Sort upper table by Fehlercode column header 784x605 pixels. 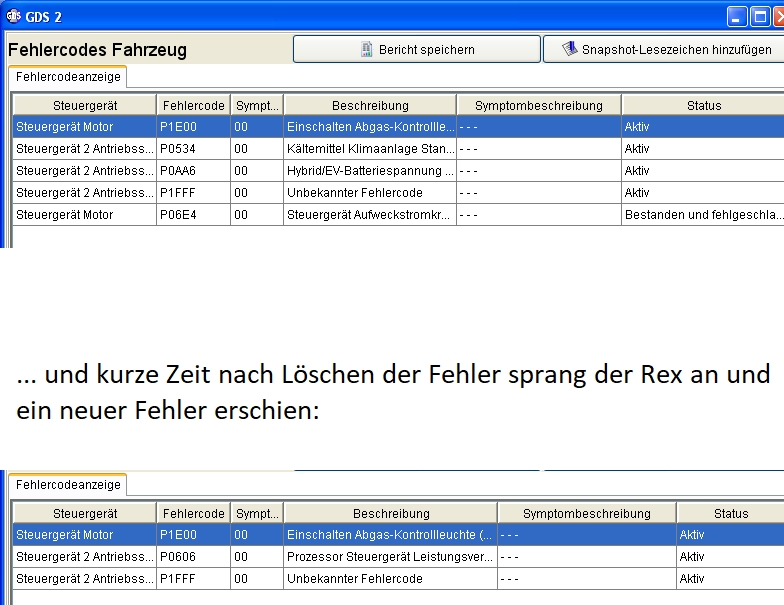pos(193,105)
